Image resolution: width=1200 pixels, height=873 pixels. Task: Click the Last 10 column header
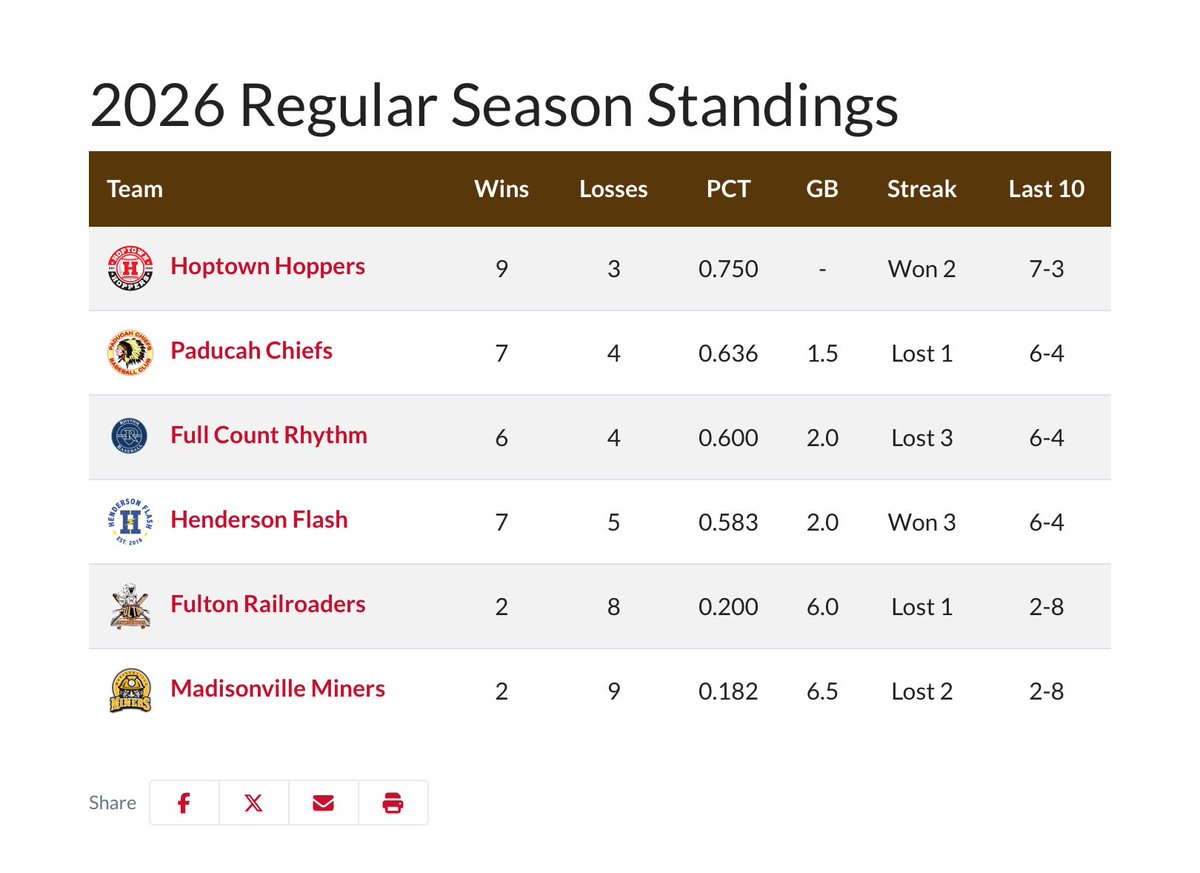pos(1046,189)
